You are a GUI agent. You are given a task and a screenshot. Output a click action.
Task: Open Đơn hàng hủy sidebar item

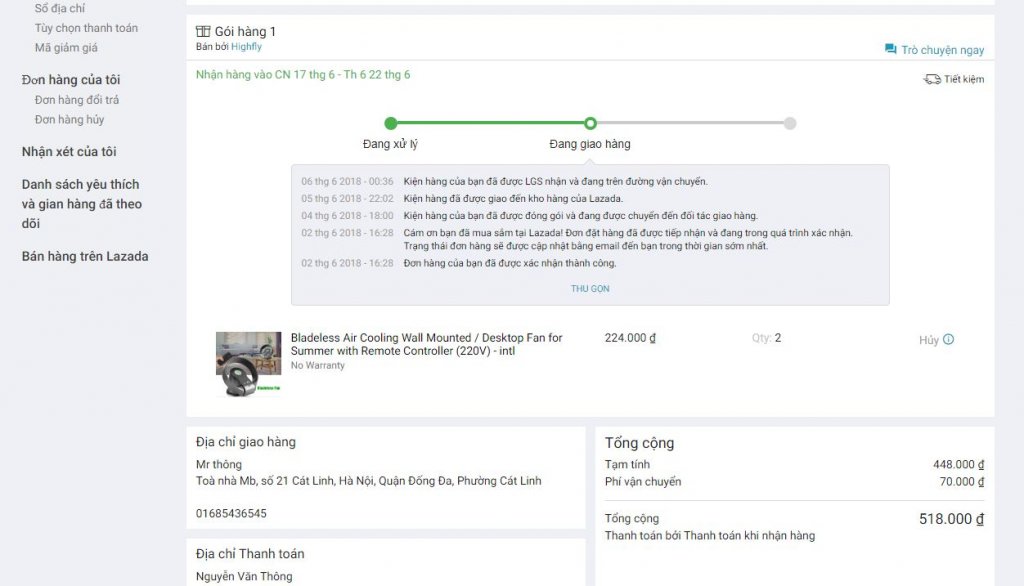69,119
